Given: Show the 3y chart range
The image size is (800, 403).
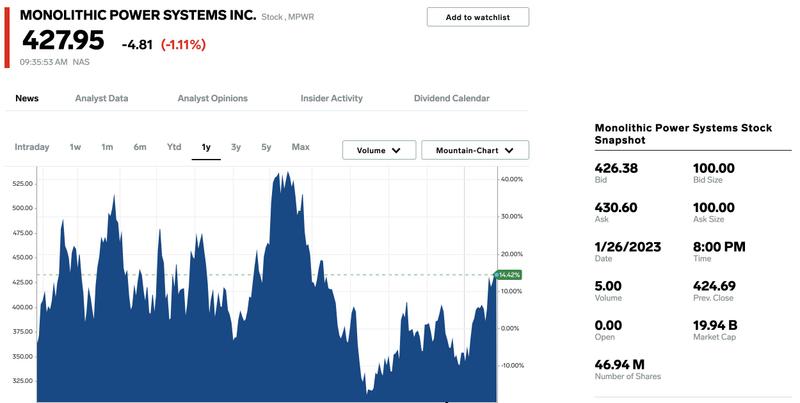Looking at the screenshot, I should (x=236, y=147).
